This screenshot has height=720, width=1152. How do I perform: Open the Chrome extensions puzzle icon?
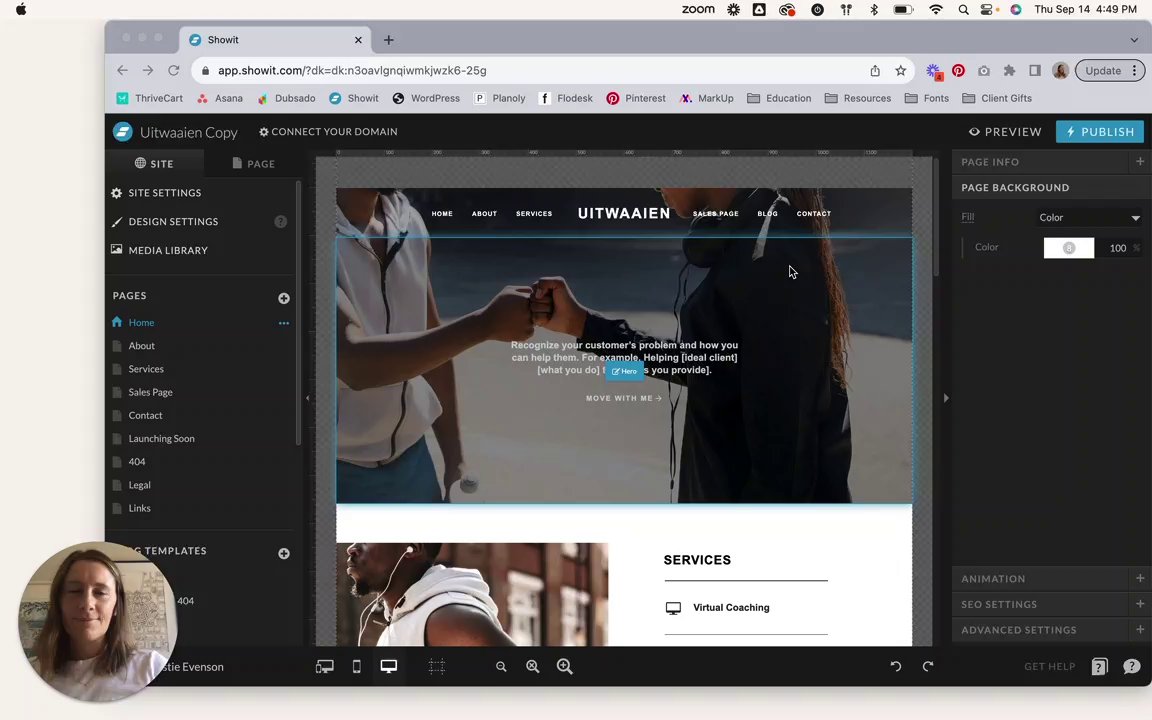click(x=1009, y=71)
